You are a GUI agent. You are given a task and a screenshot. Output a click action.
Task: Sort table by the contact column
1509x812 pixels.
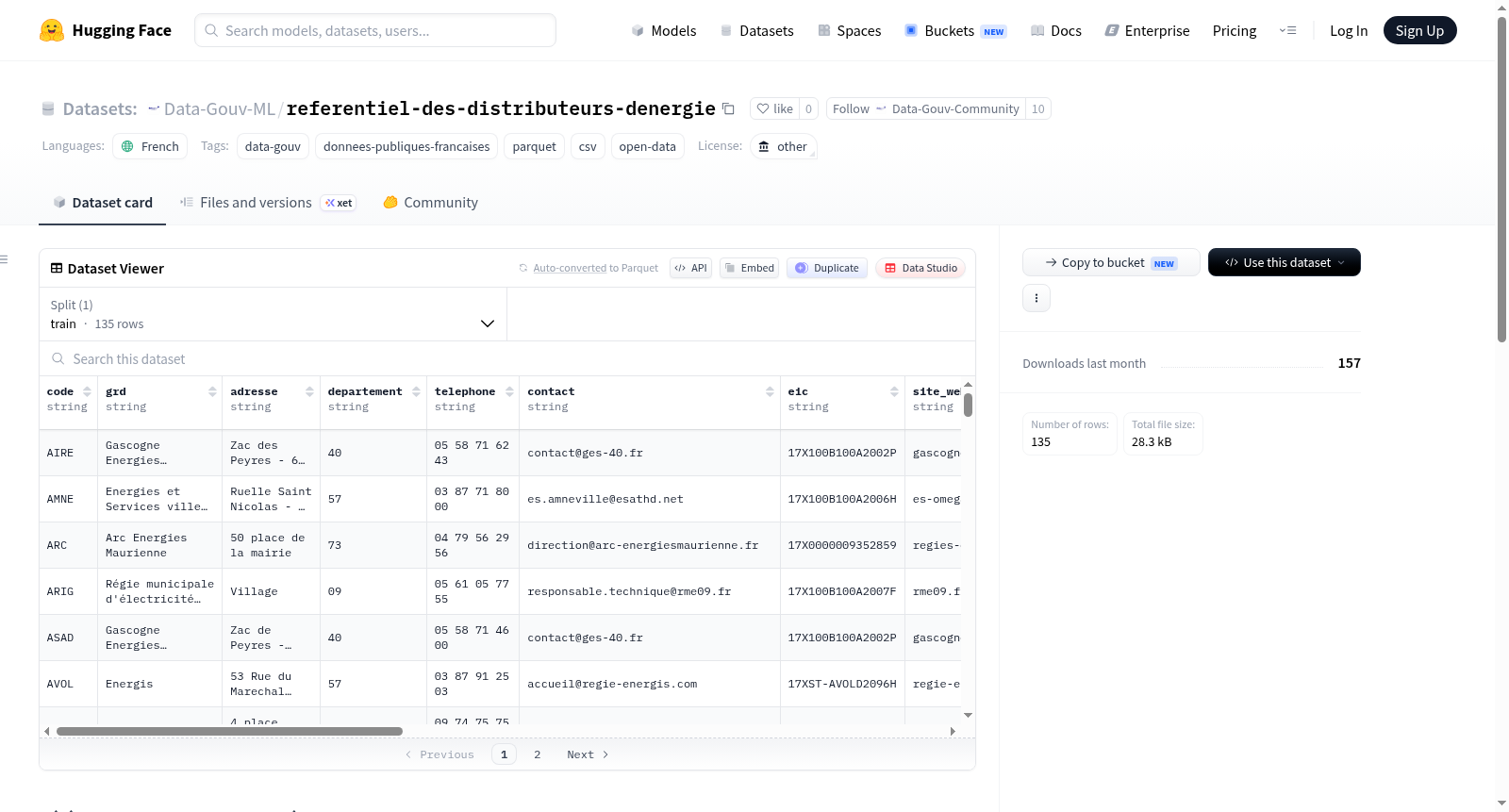[770, 391]
